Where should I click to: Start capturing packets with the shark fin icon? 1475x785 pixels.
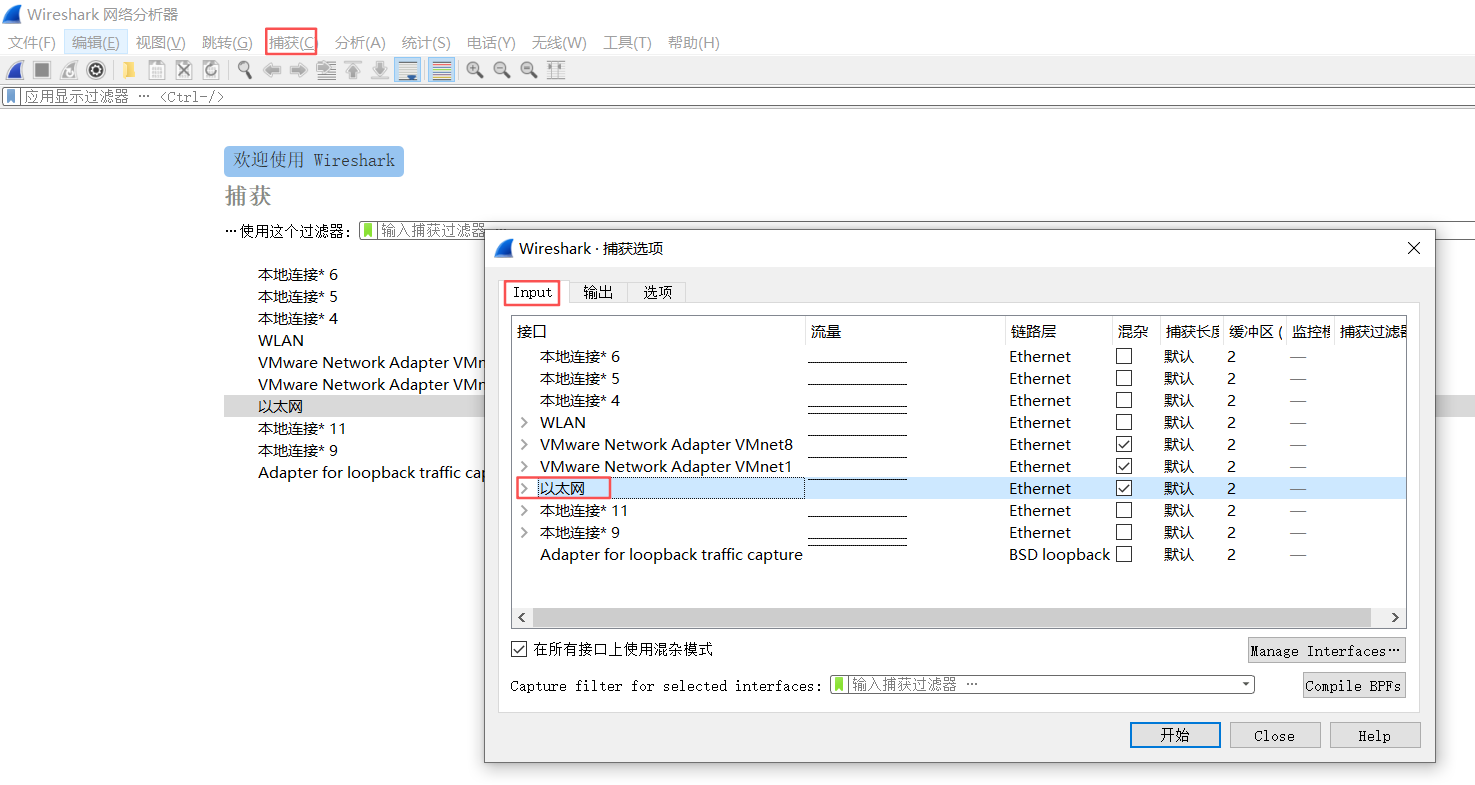[x=15, y=70]
